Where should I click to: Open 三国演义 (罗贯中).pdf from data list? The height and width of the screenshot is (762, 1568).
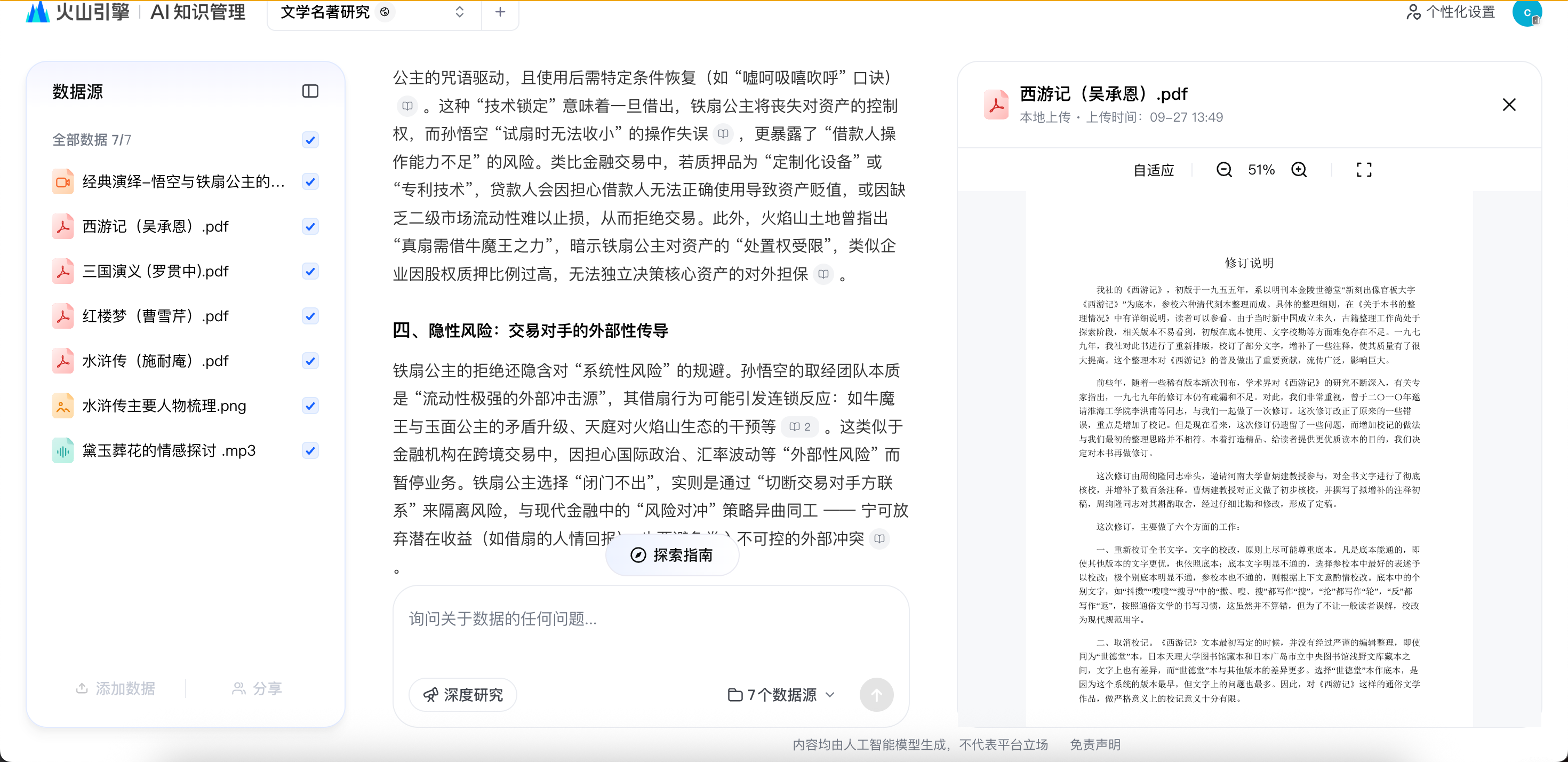(x=155, y=272)
